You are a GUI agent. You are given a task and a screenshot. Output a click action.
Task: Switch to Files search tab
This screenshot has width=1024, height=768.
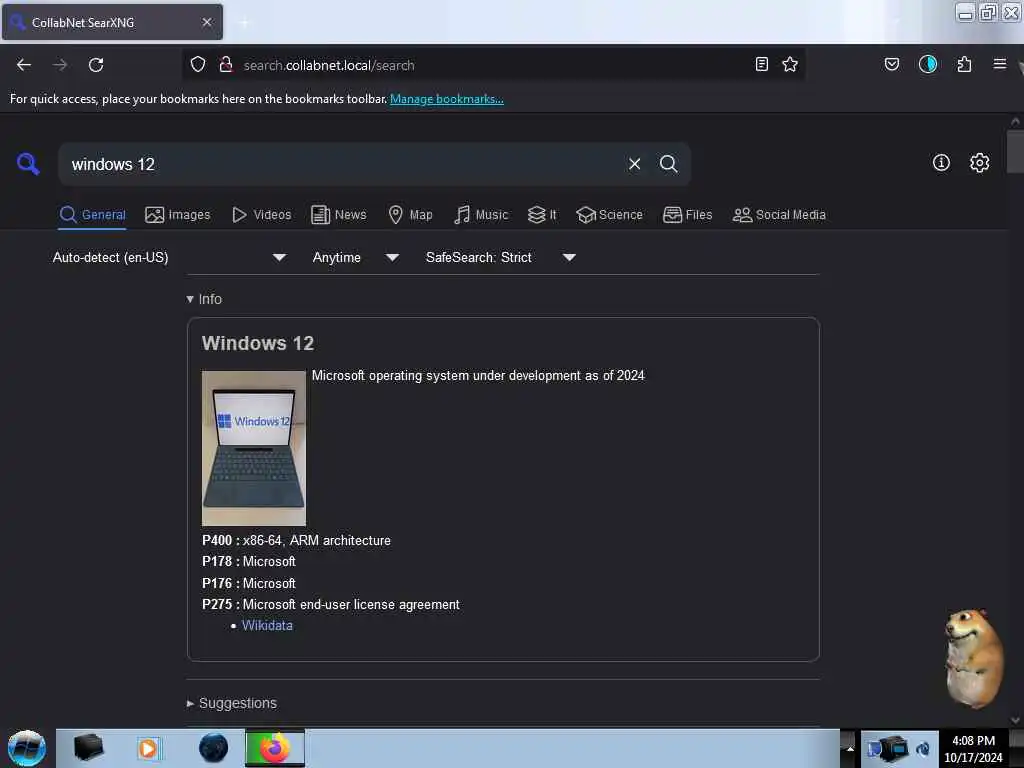687,215
